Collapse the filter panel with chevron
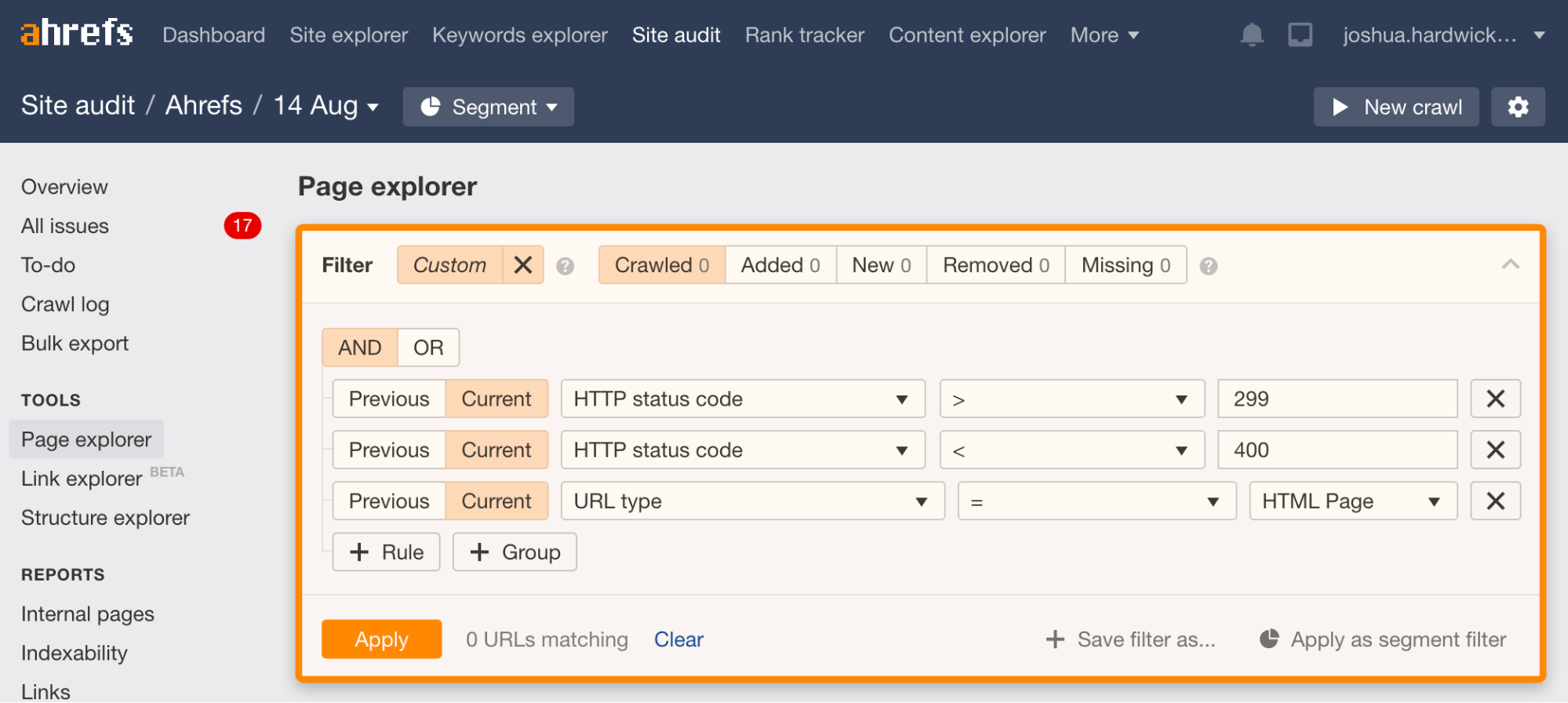Viewport: 1568px width, 703px height. click(x=1510, y=264)
